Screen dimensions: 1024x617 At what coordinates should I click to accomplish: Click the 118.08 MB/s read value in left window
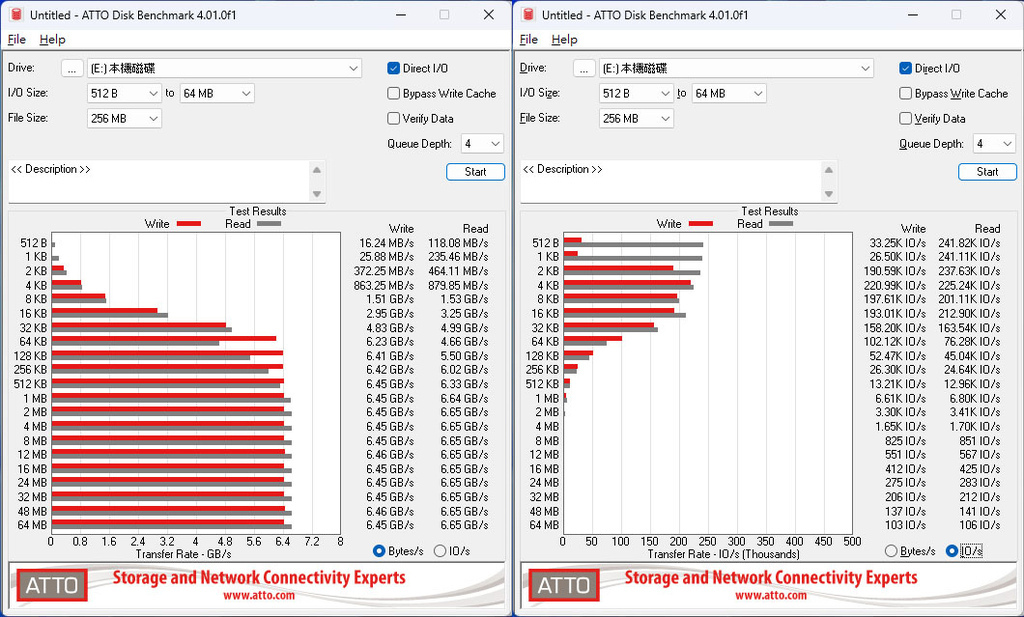click(x=458, y=243)
